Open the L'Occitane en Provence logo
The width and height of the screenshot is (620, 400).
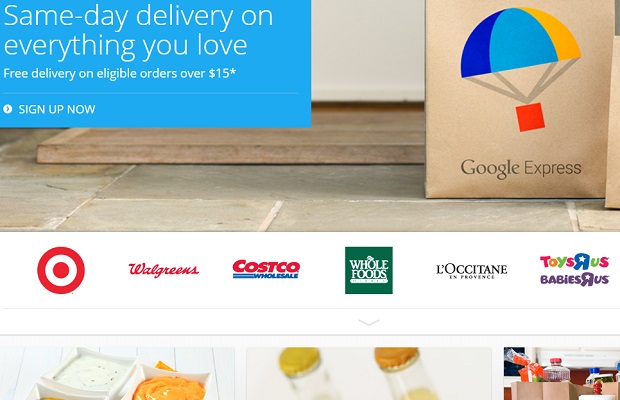[x=472, y=271]
